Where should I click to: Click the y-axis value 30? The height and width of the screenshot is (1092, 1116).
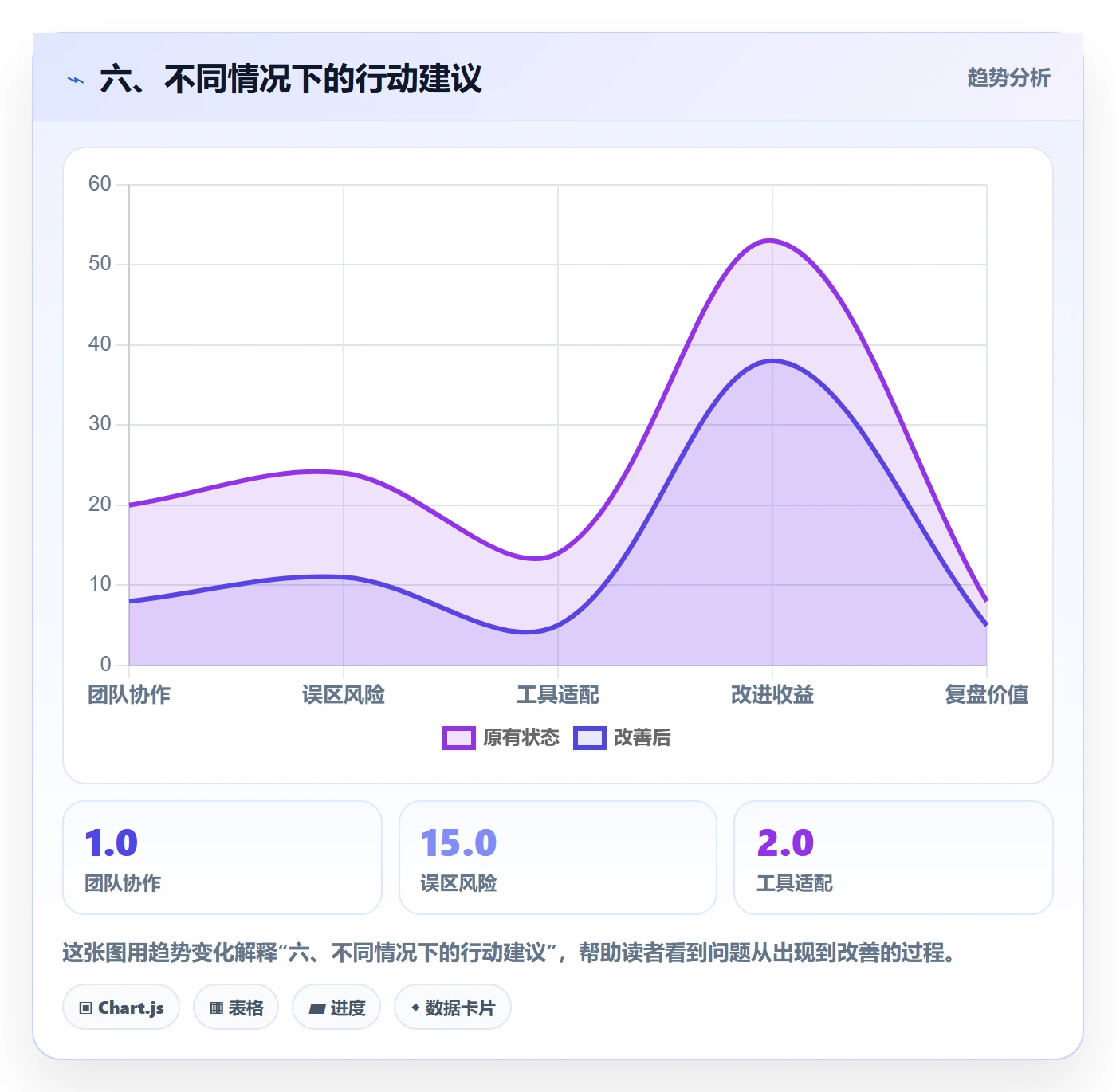pos(100,424)
